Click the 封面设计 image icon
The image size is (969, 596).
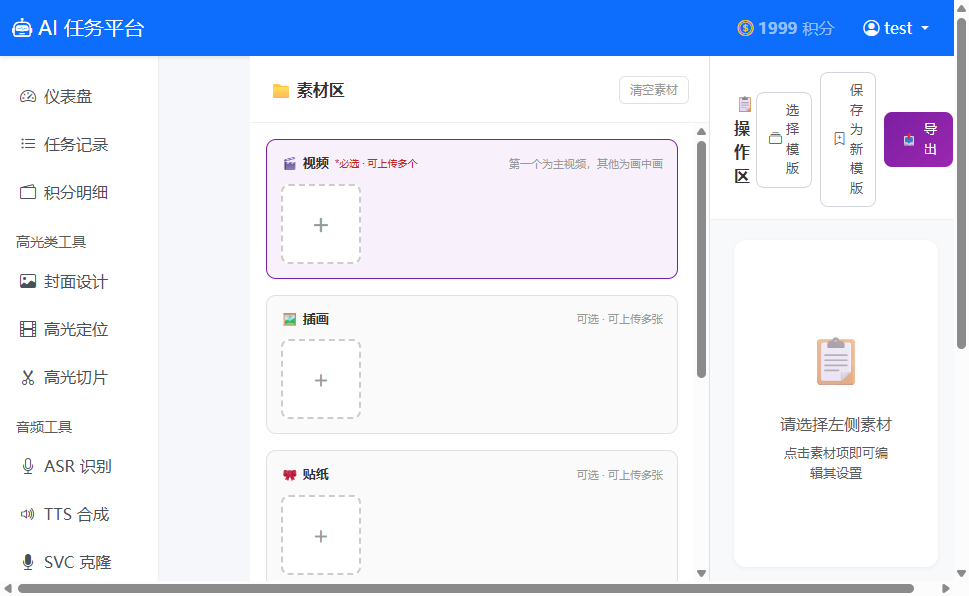tap(28, 281)
